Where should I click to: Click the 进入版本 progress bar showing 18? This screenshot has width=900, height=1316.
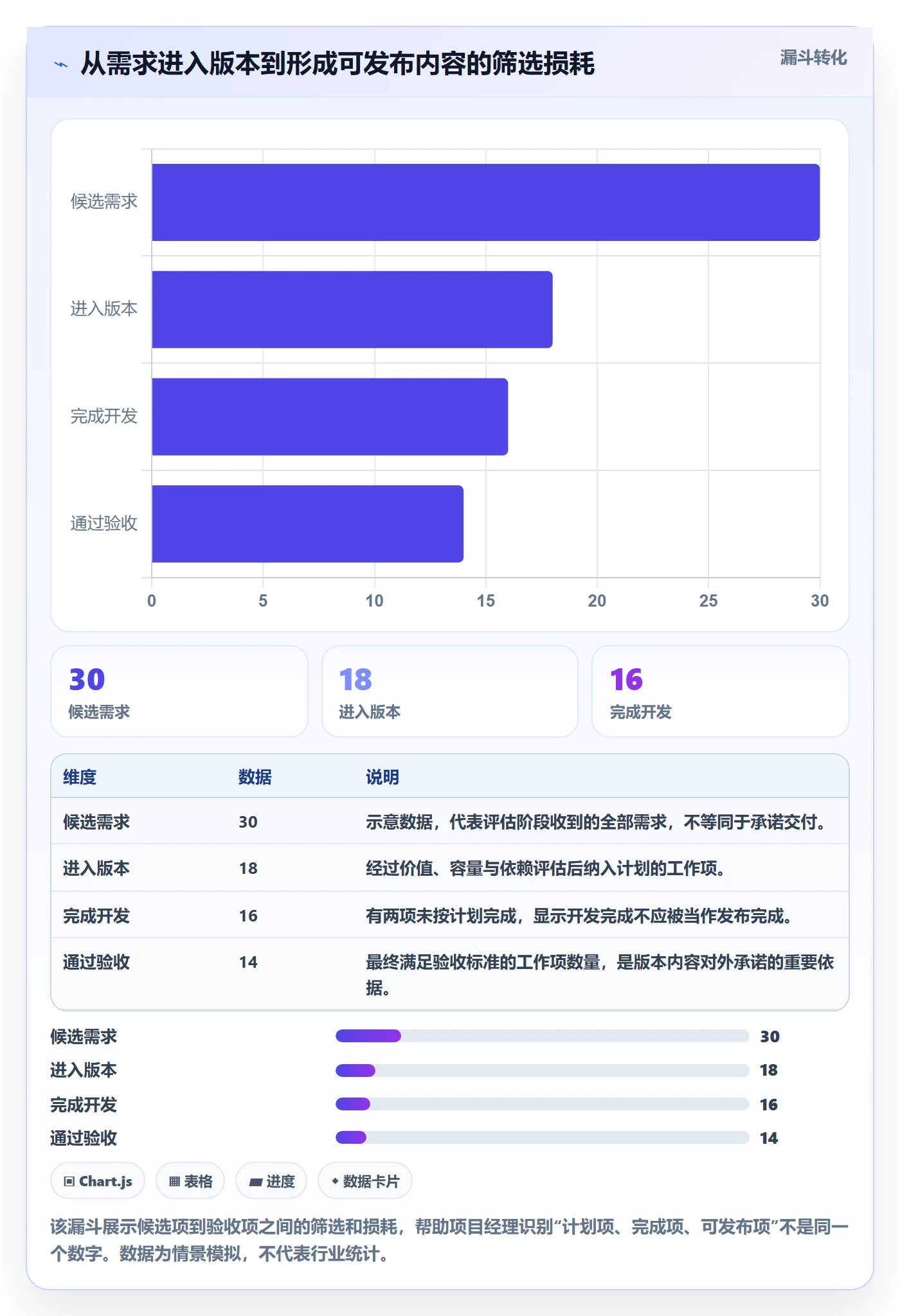click(543, 1070)
